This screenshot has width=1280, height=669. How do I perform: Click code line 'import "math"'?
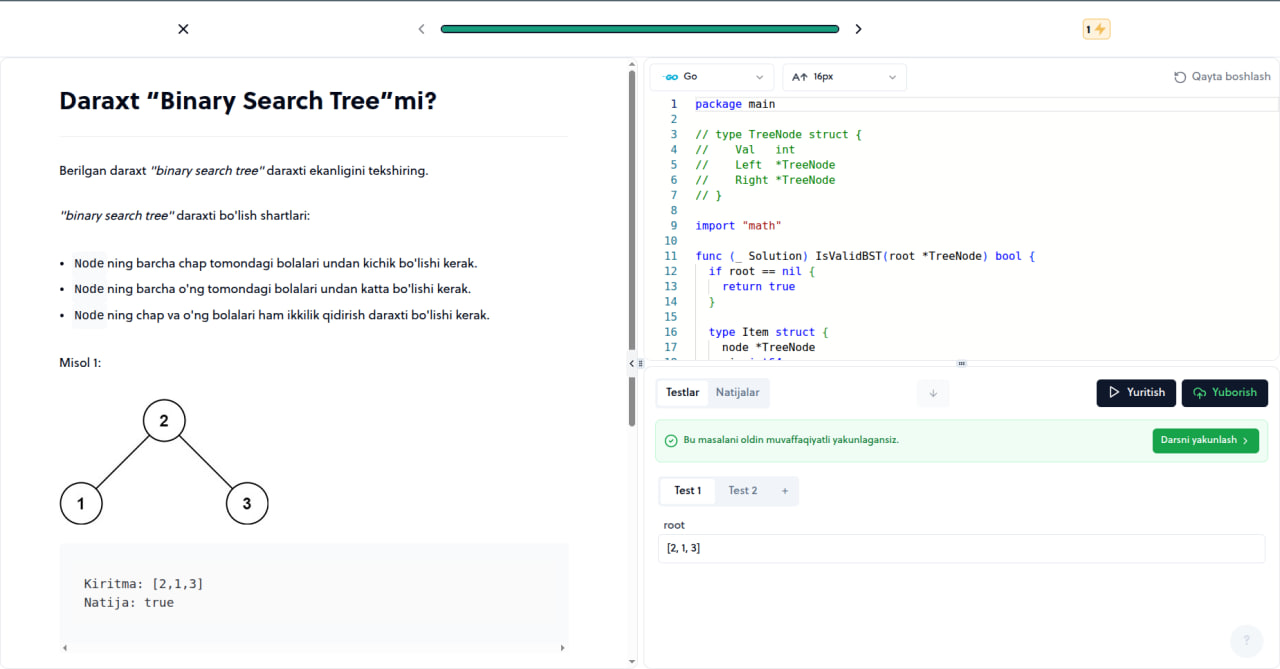pos(738,226)
